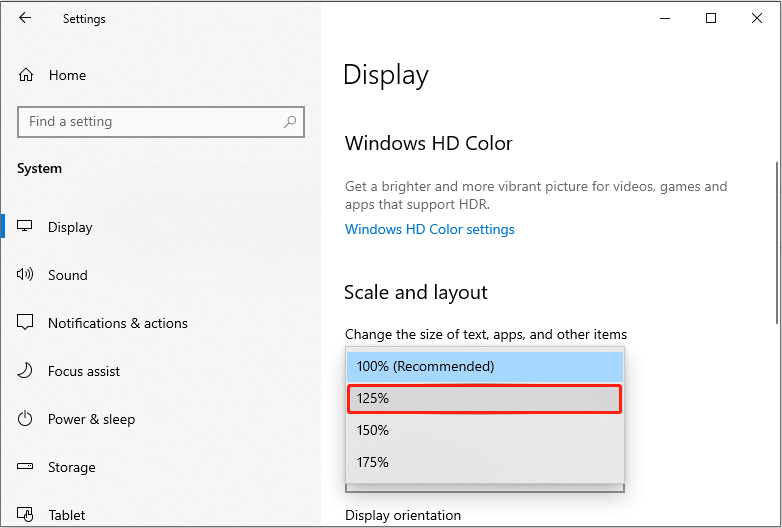This screenshot has height=528, width=782.
Task: Select the 125% scale option
Action: pos(485,399)
